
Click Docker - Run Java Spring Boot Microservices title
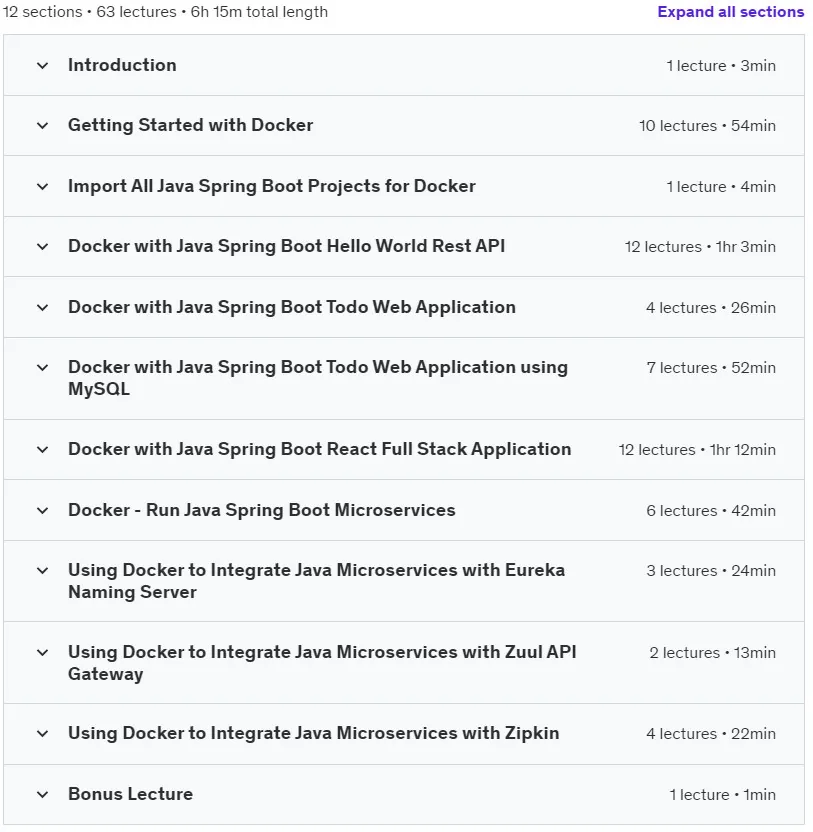click(x=262, y=510)
